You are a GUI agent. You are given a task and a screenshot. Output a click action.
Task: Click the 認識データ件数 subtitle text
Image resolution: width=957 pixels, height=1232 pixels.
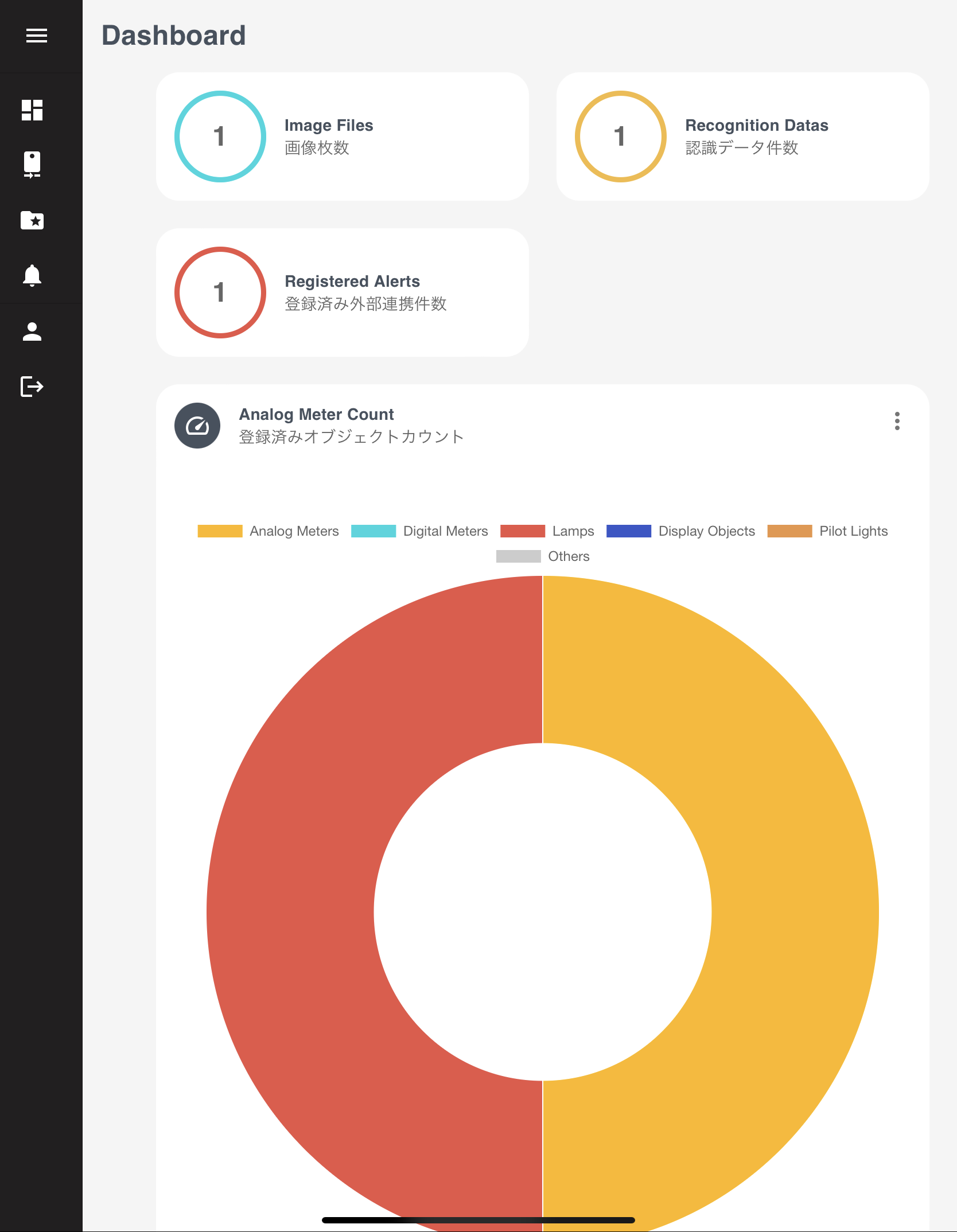742,148
